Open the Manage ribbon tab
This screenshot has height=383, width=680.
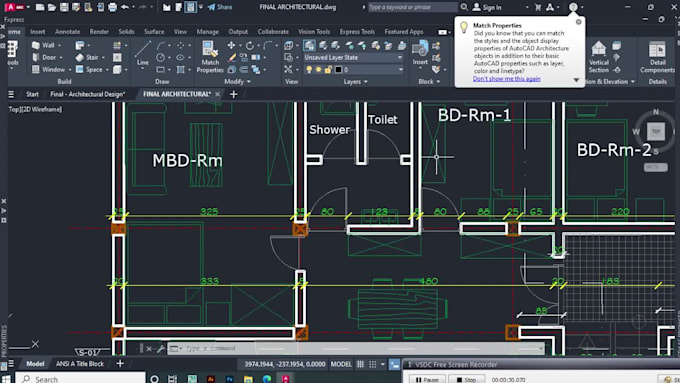(207, 32)
